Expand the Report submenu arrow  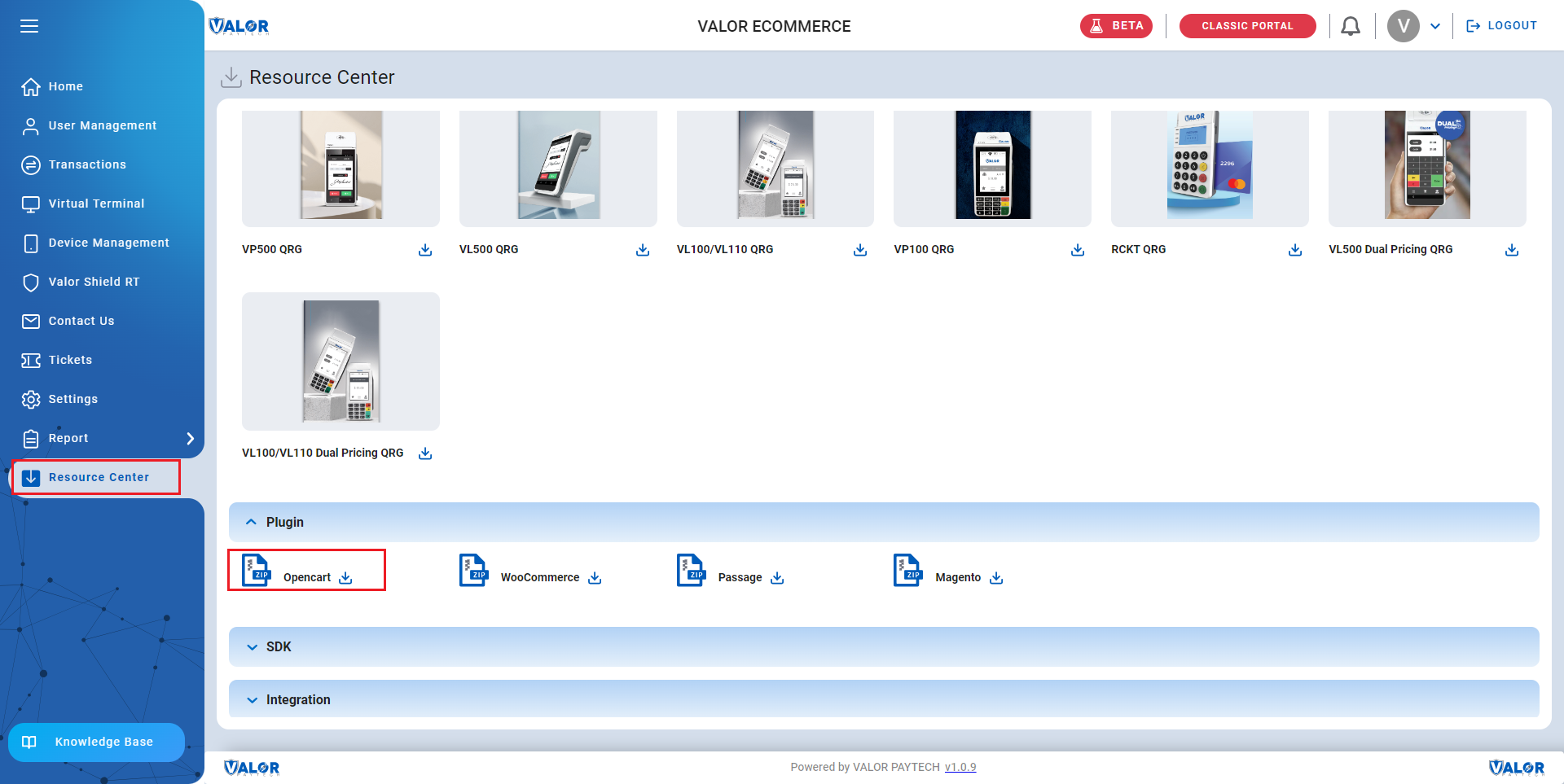click(x=191, y=438)
